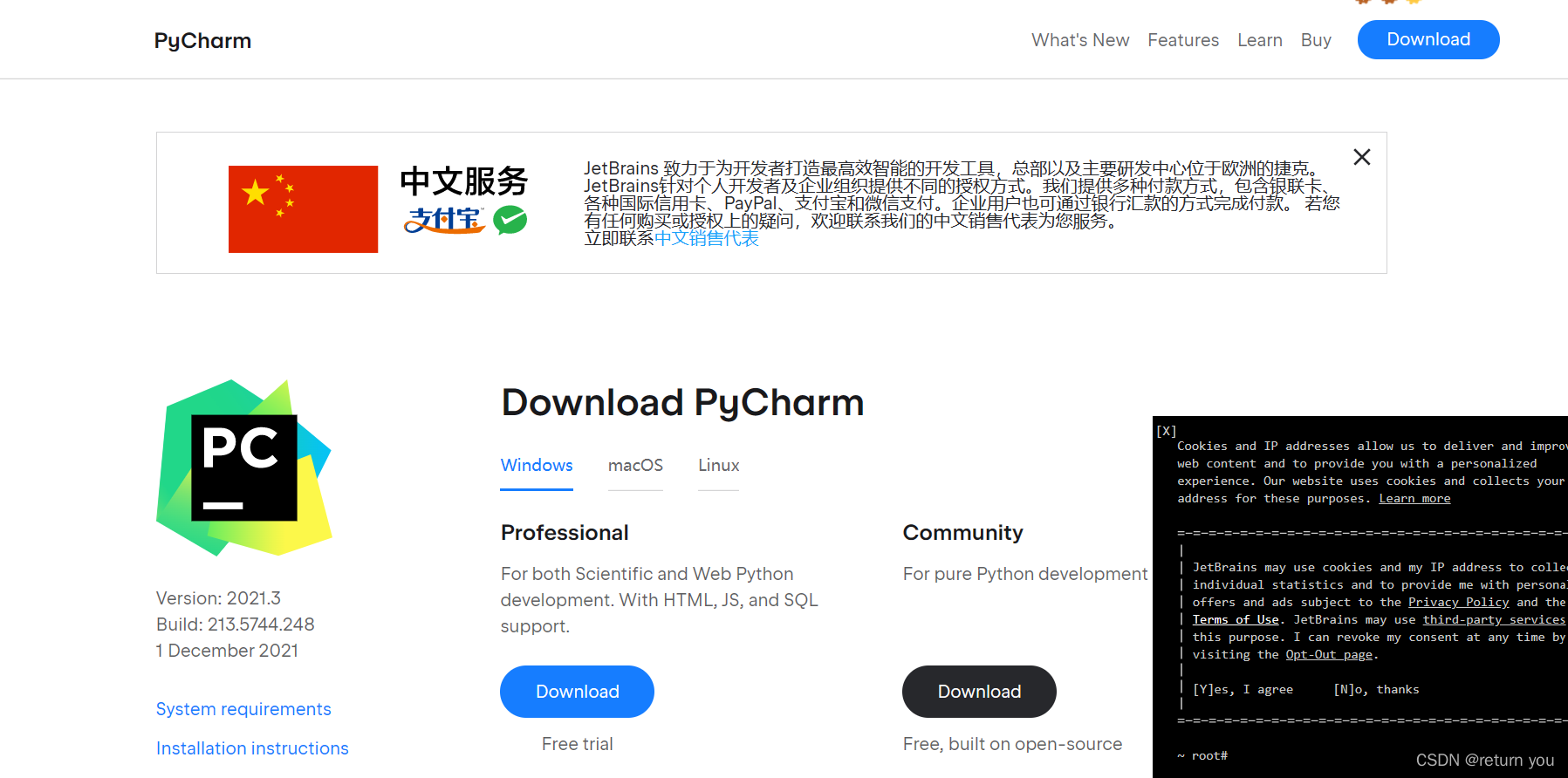
Task: Switch to the macOS tab
Action: click(x=635, y=465)
